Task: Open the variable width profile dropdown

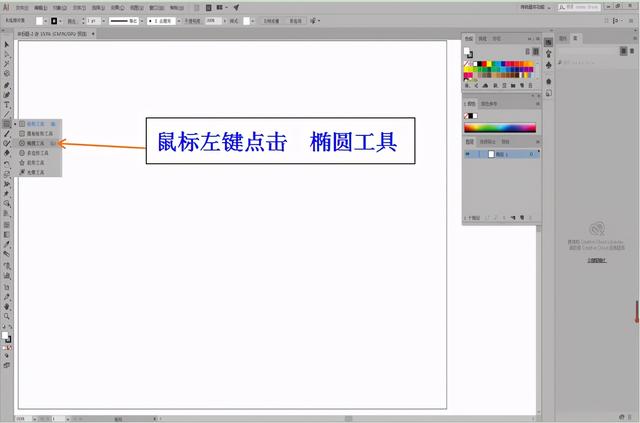Action: click(142, 21)
